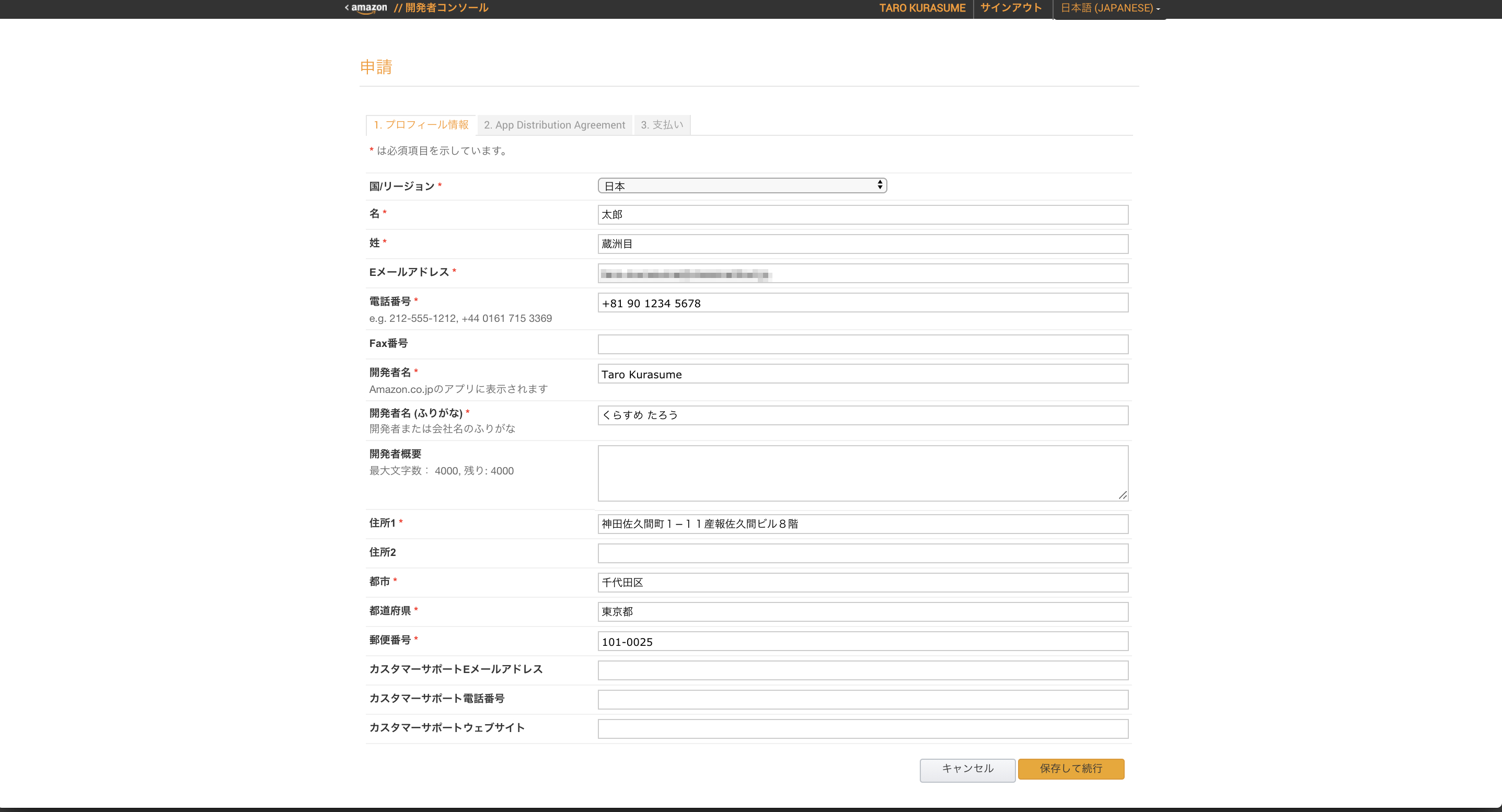The width and height of the screenshot is (1502, 812).
Task: Click the 開発者名 field with Taro Kurasume
Action: click(x=862, y=374)
